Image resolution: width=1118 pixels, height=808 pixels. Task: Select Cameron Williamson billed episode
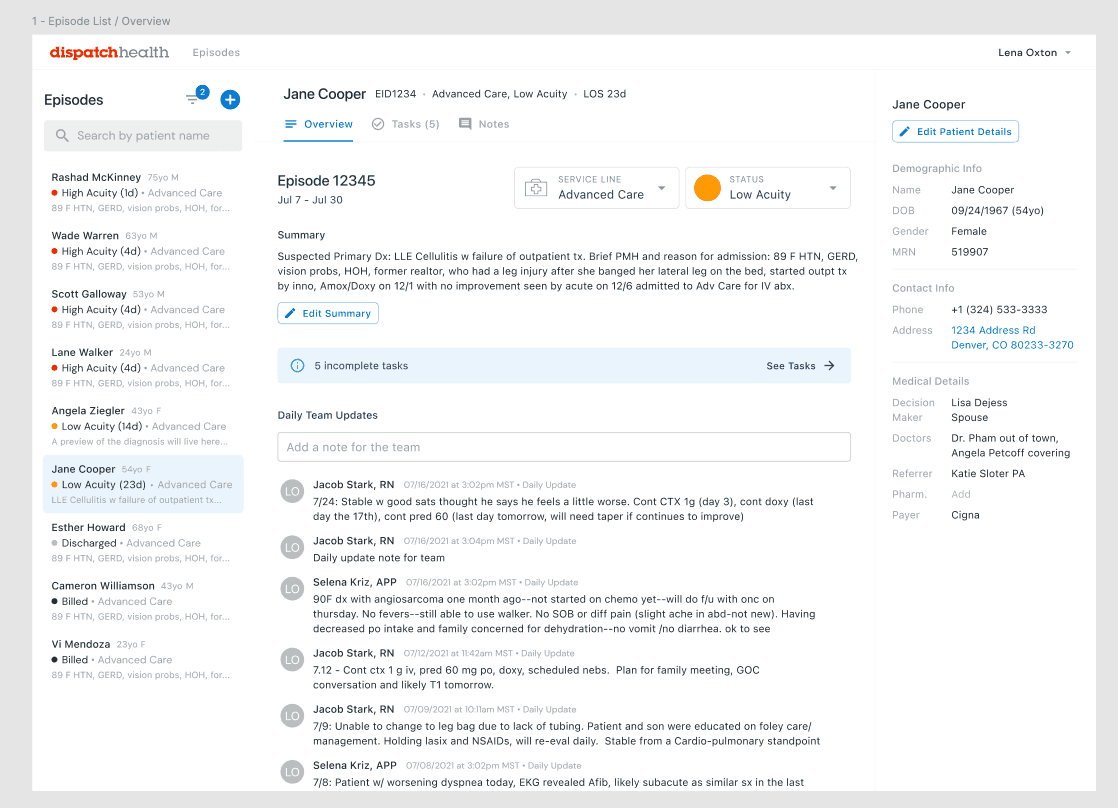[143, 601]
